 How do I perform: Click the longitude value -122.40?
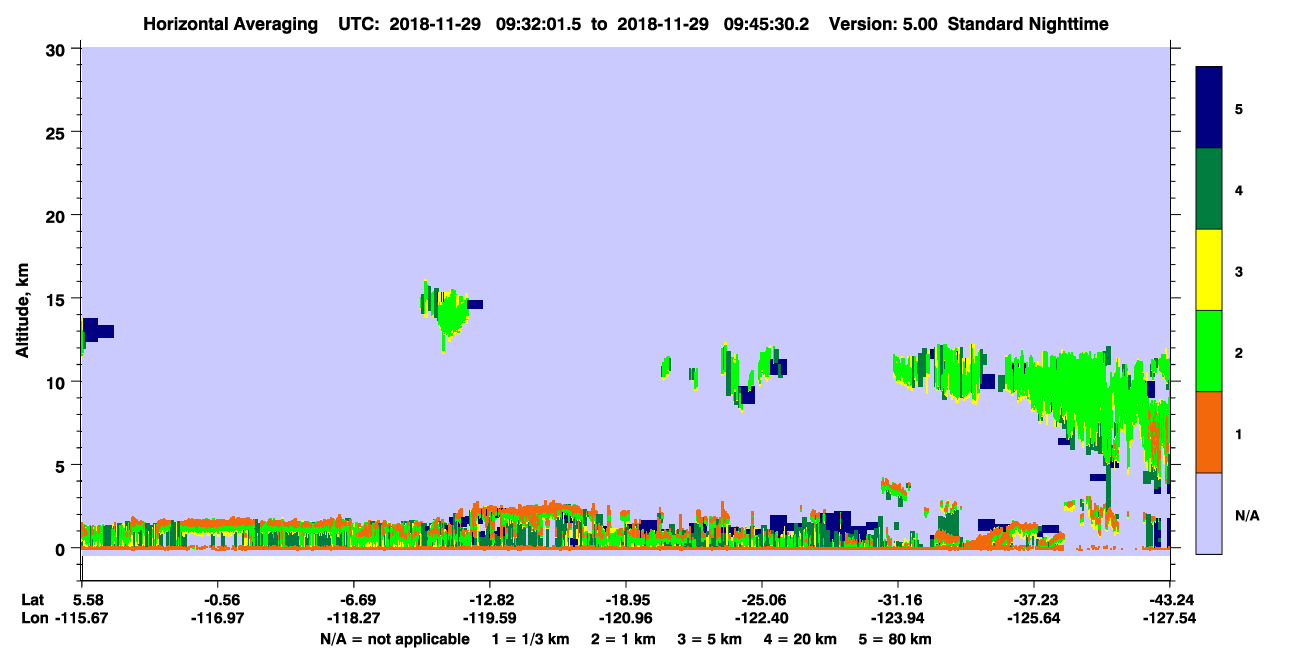point(761,618)
